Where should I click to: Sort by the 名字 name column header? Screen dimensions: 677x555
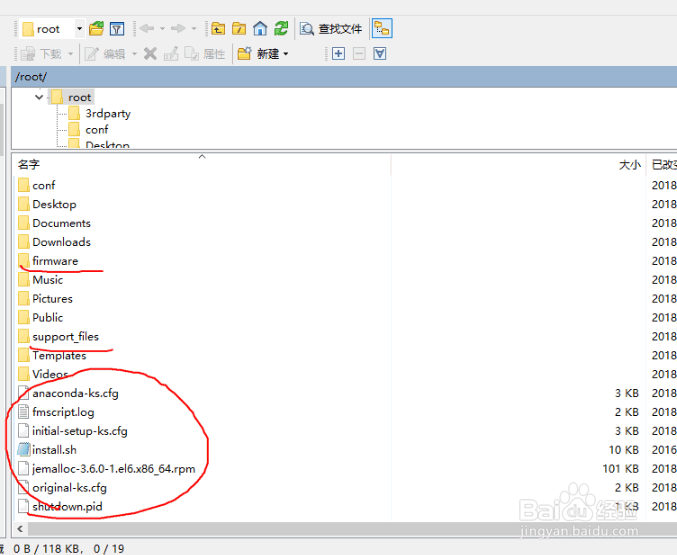(202, 165)
